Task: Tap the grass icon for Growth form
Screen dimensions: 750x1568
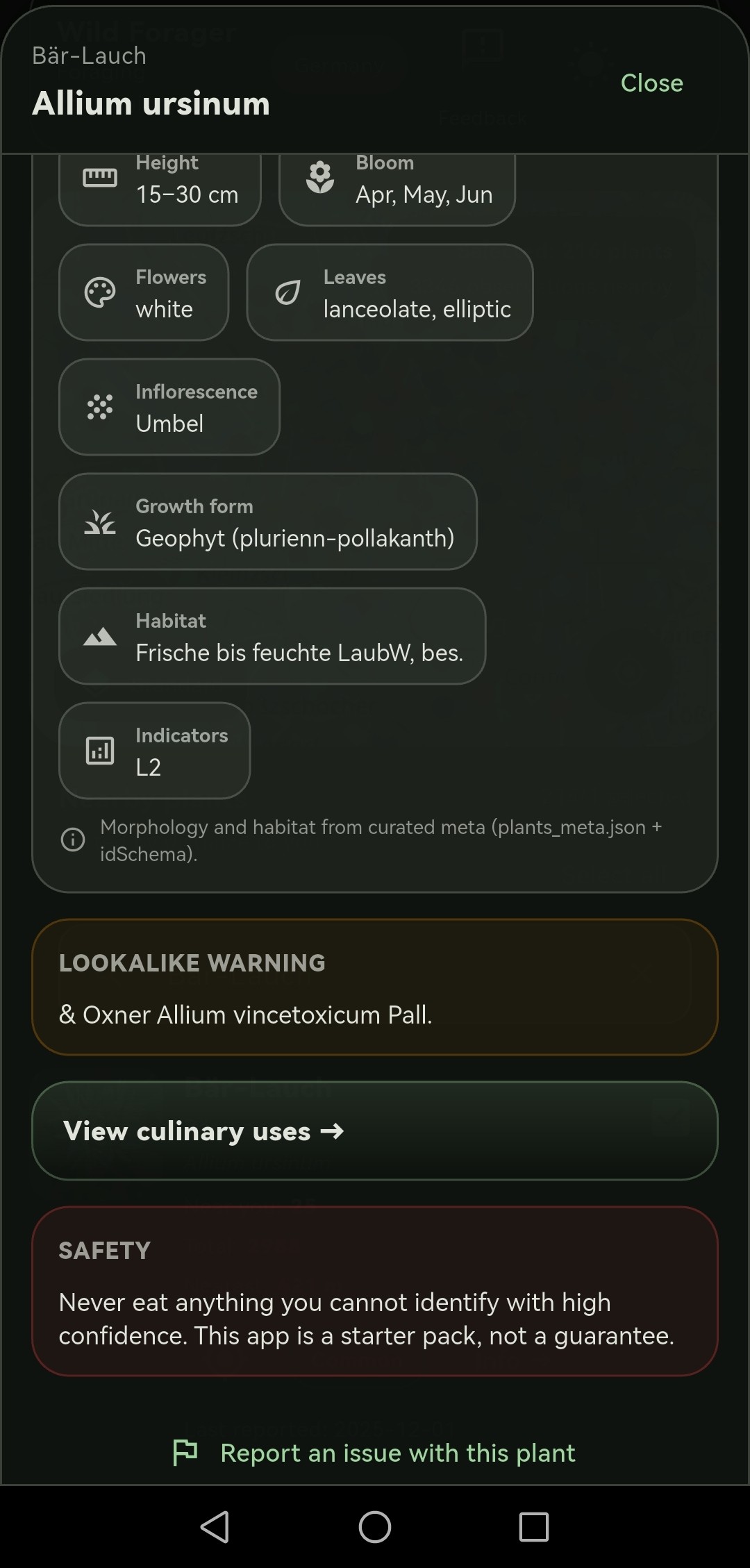Action: click(100, 522)
